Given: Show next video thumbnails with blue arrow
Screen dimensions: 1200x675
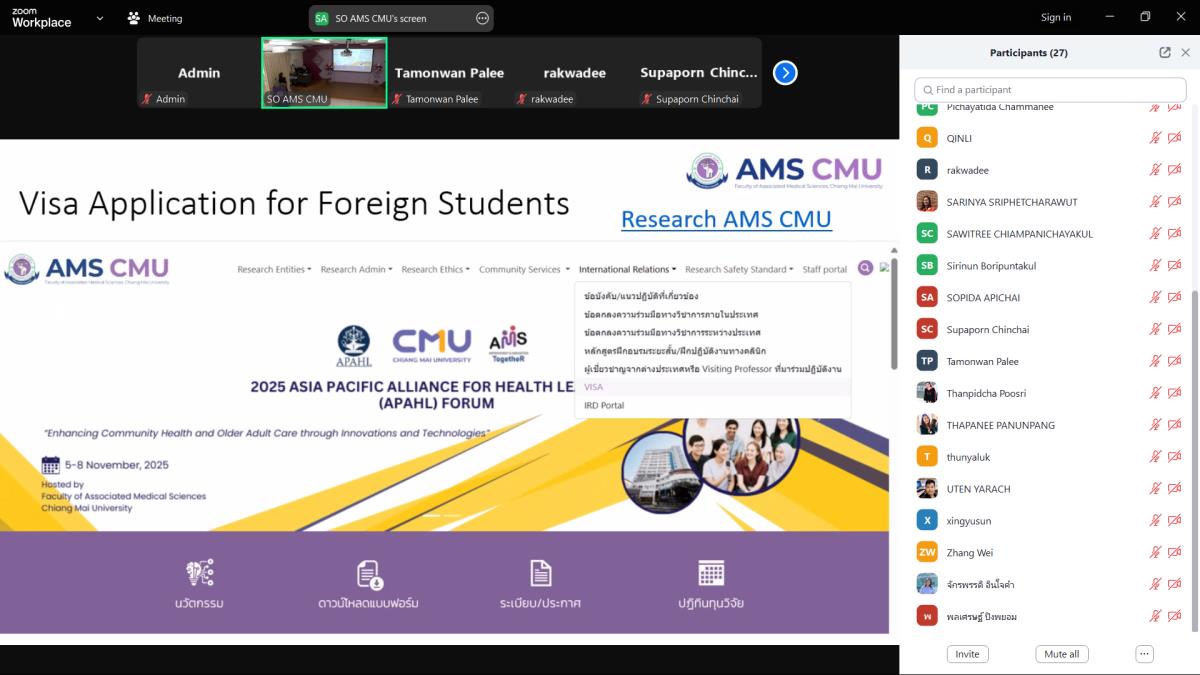Looking at the screenshot, I should [x=785, y=73].
